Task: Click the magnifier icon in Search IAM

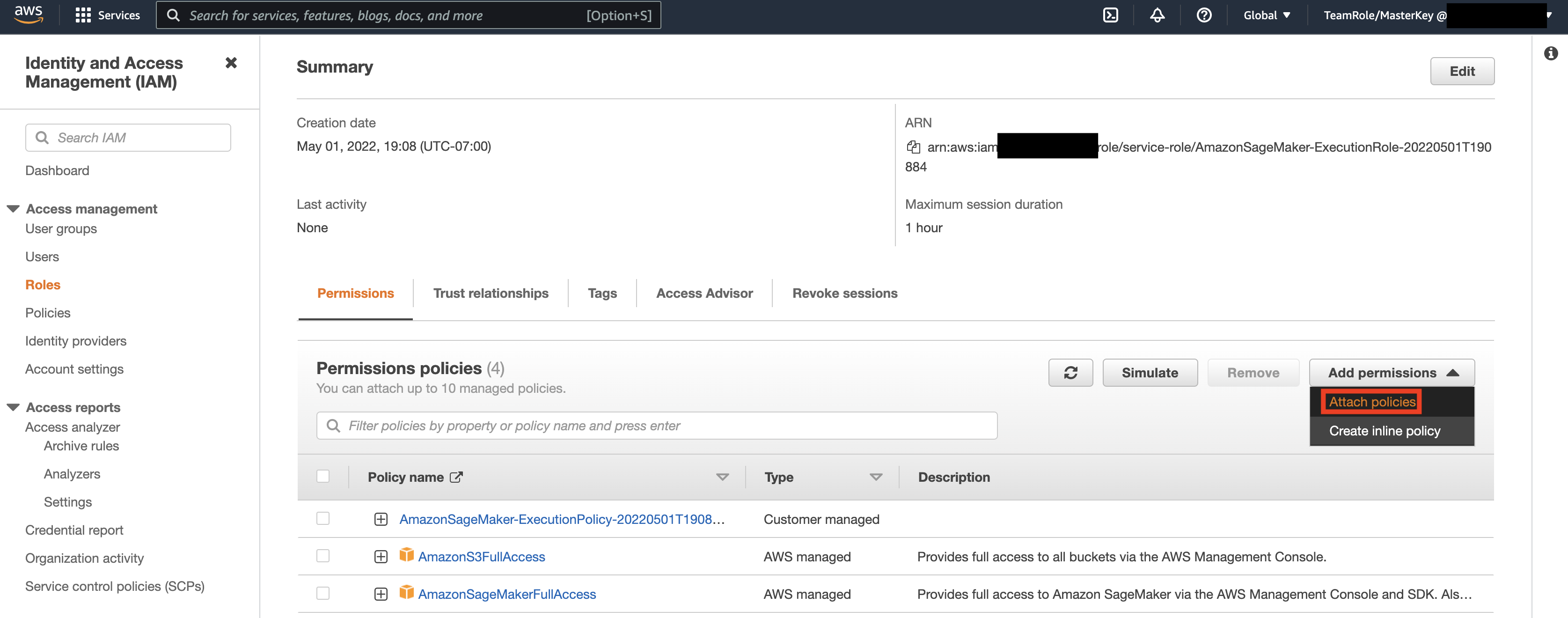Action: [x=42, y=138]
